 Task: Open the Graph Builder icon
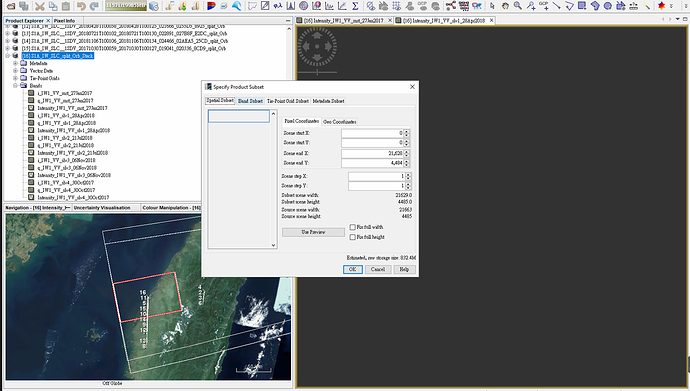[x=451, y=6]
